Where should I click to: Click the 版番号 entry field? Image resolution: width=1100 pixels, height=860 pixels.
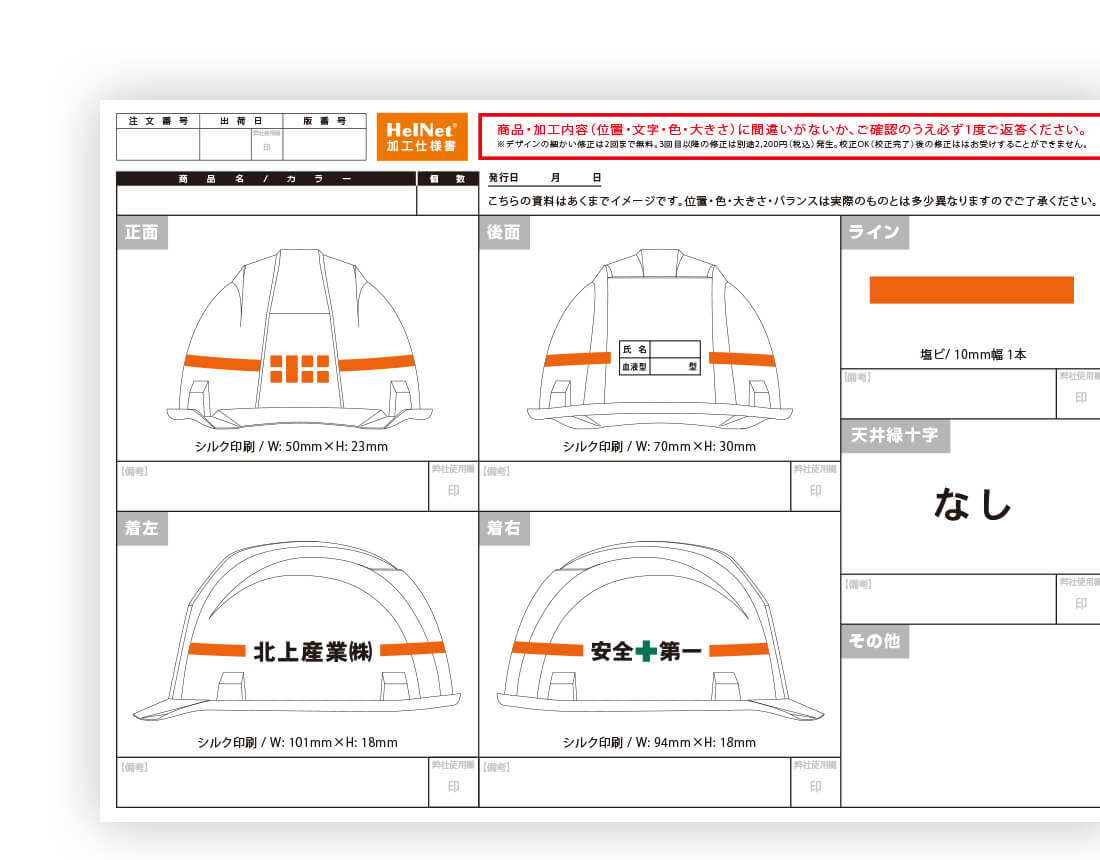(x=324, y=144)
